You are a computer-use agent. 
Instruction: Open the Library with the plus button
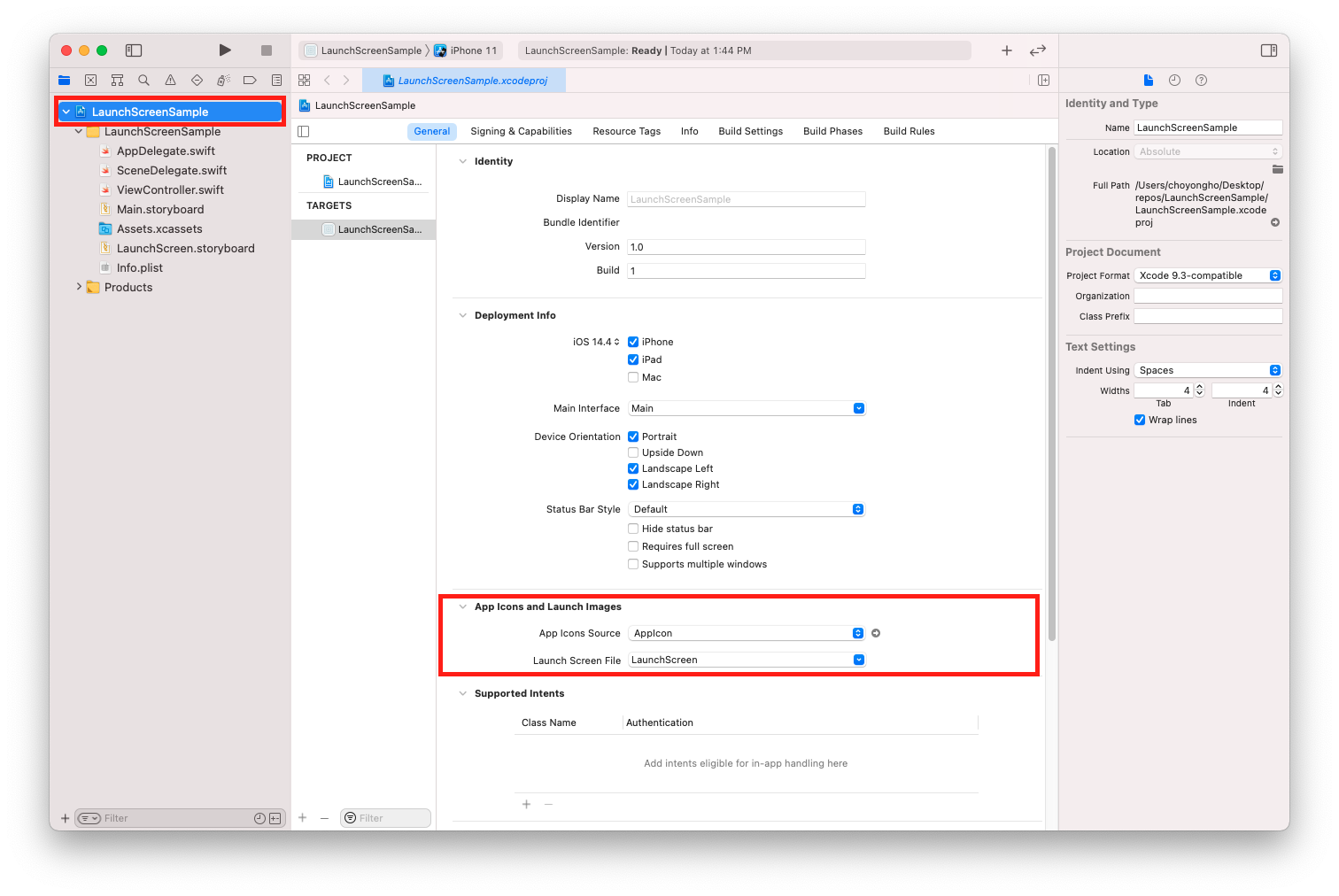tap(1007, 50)
